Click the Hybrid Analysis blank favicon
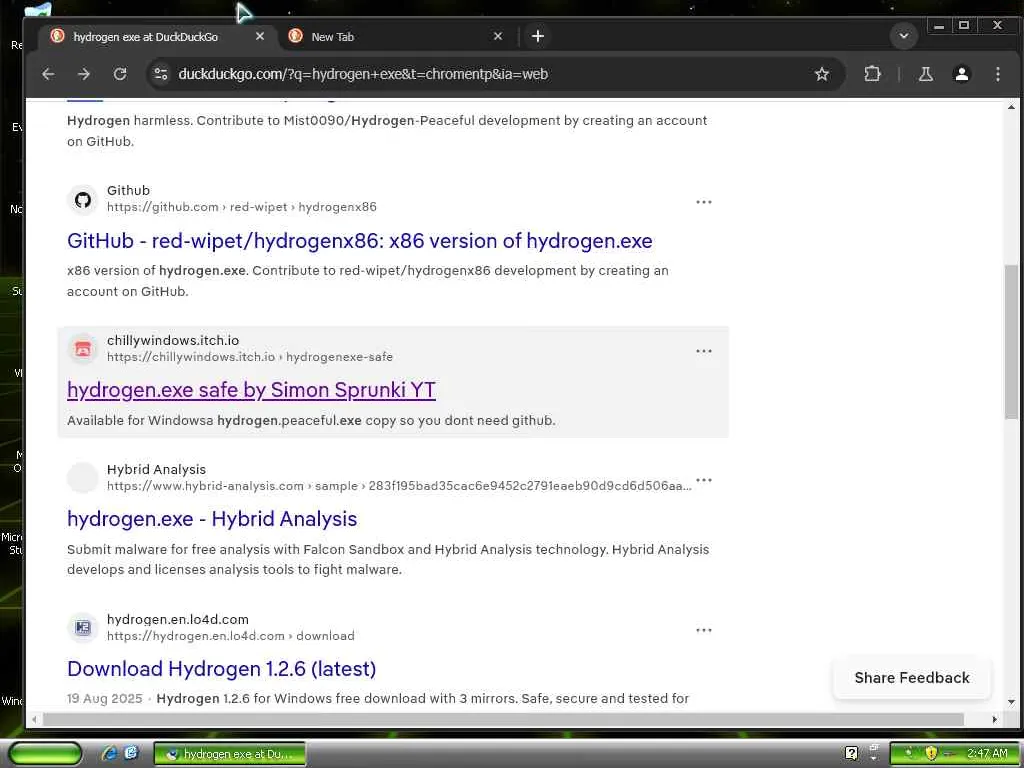The image size is (1024, 768). [x=83, y=477]
